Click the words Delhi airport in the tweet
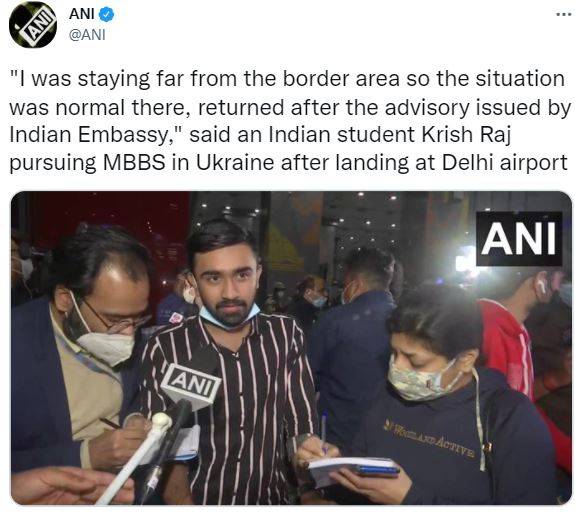 coord(505,163)
